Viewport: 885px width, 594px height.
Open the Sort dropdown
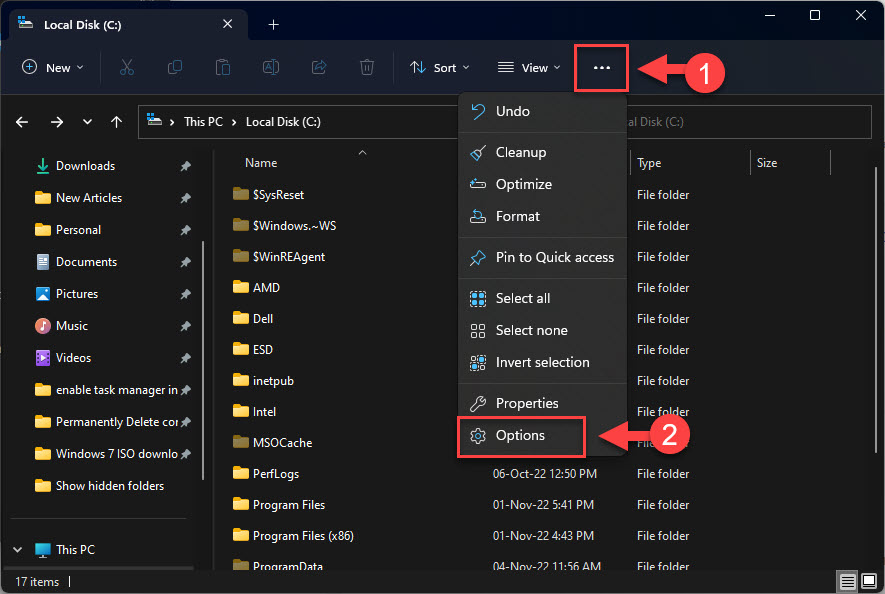[x=440, y=67]
